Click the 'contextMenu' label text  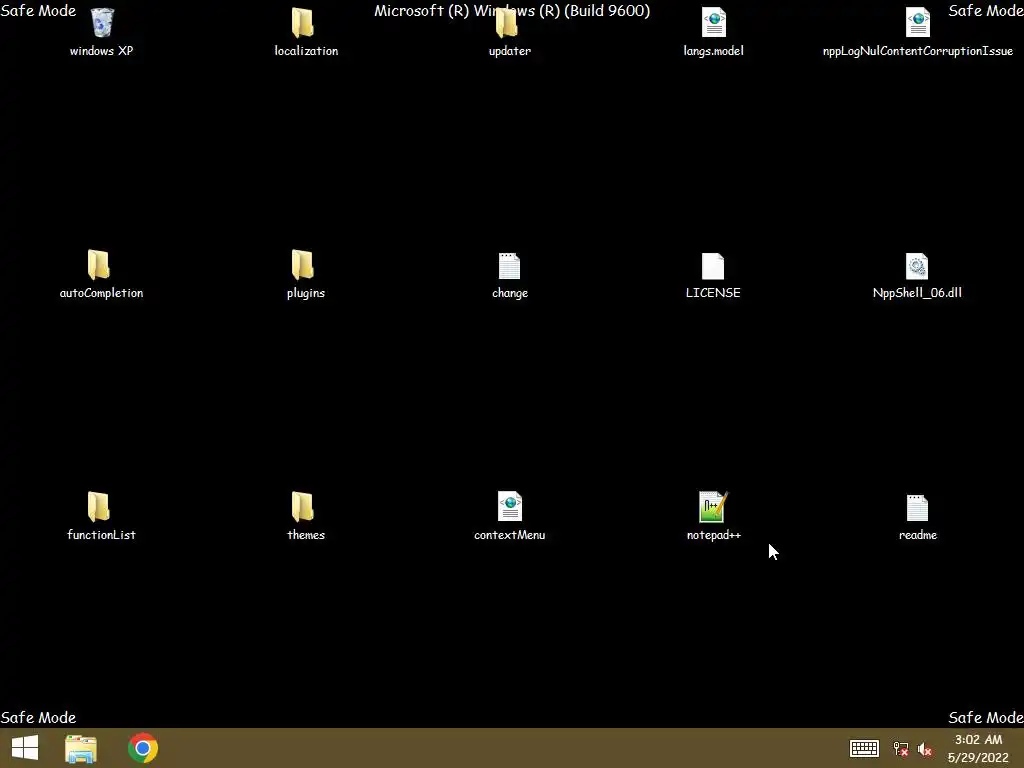509,535
